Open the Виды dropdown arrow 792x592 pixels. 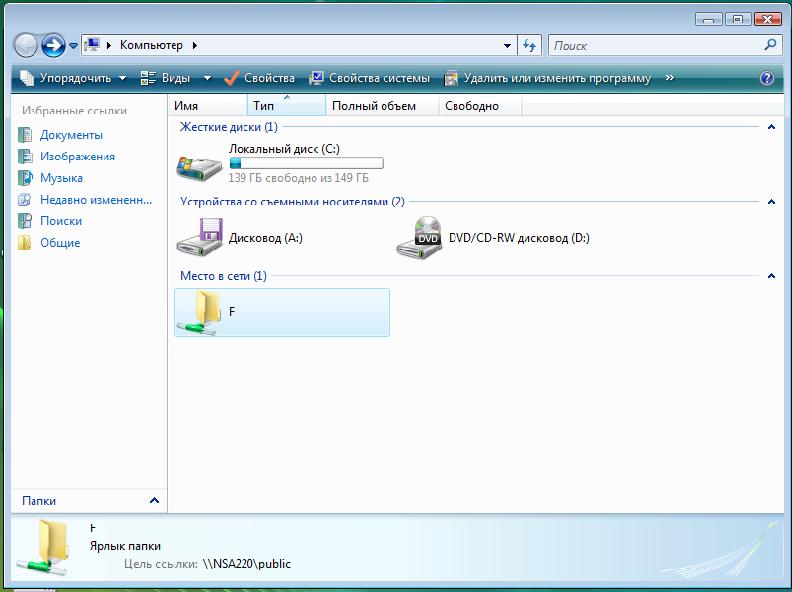point(207,78)
